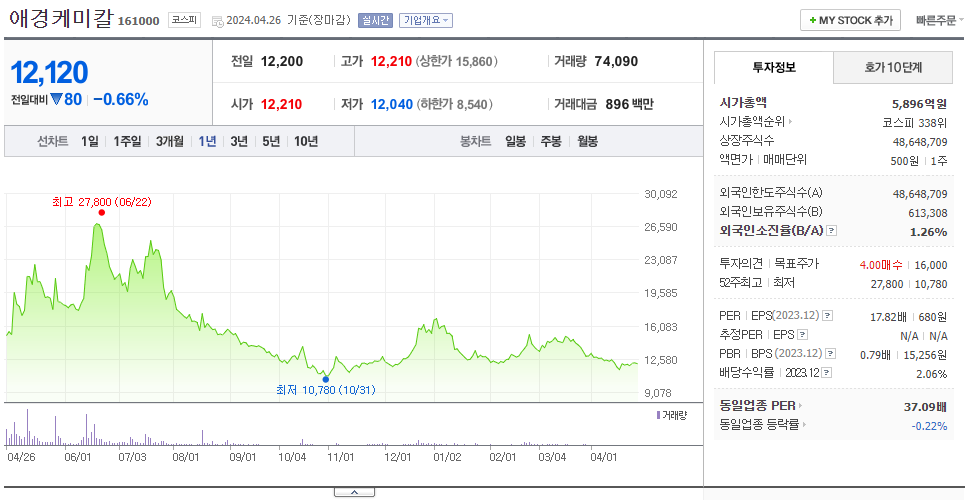Click the 상한가 15,860 text
Image resolution: width=968 pixels, height=500 pixels.
tap(457, 62)
